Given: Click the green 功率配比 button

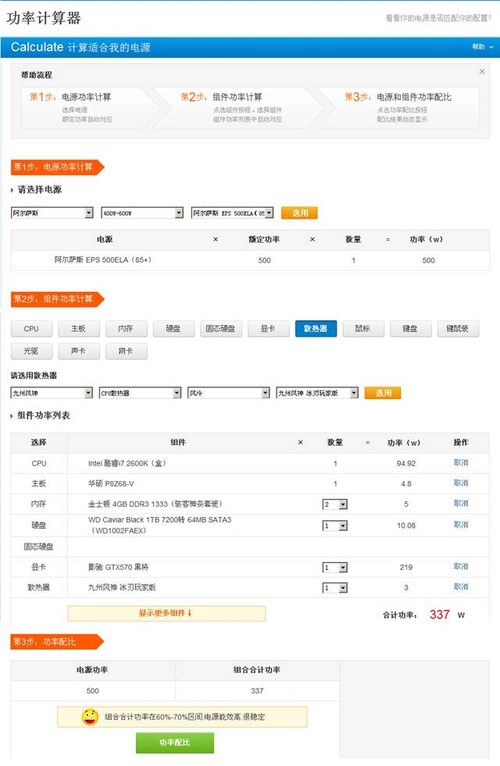Looking at the screenshot, I should coord(174,743).
